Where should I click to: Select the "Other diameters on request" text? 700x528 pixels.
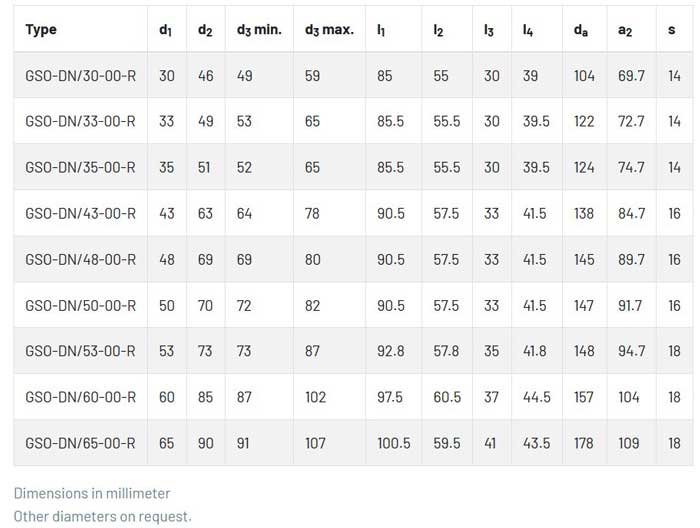(x=102, y=516)
